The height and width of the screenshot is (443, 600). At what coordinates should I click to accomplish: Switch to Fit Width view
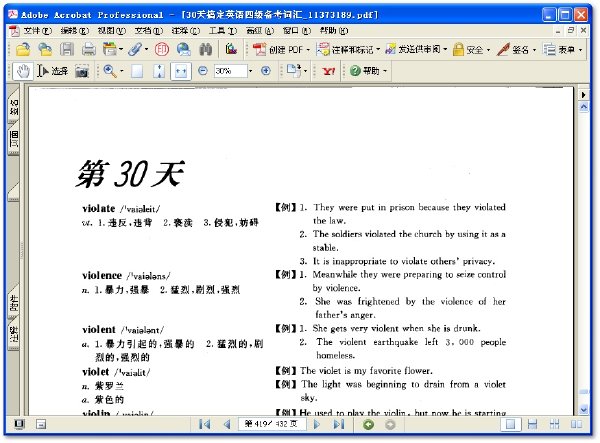pos(181,71)
